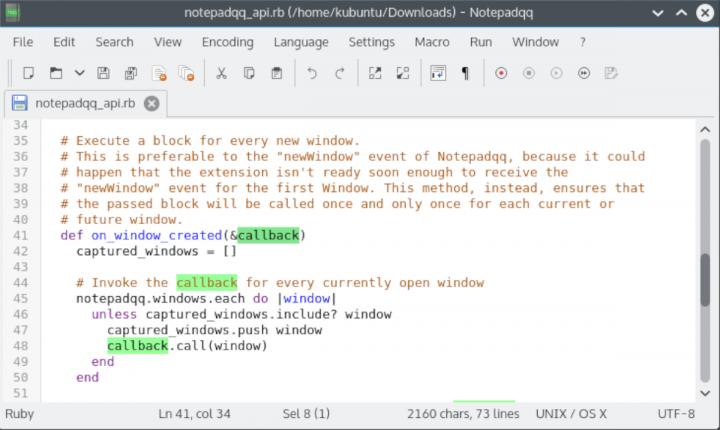Open the Encoding menu

click(228, 42)
